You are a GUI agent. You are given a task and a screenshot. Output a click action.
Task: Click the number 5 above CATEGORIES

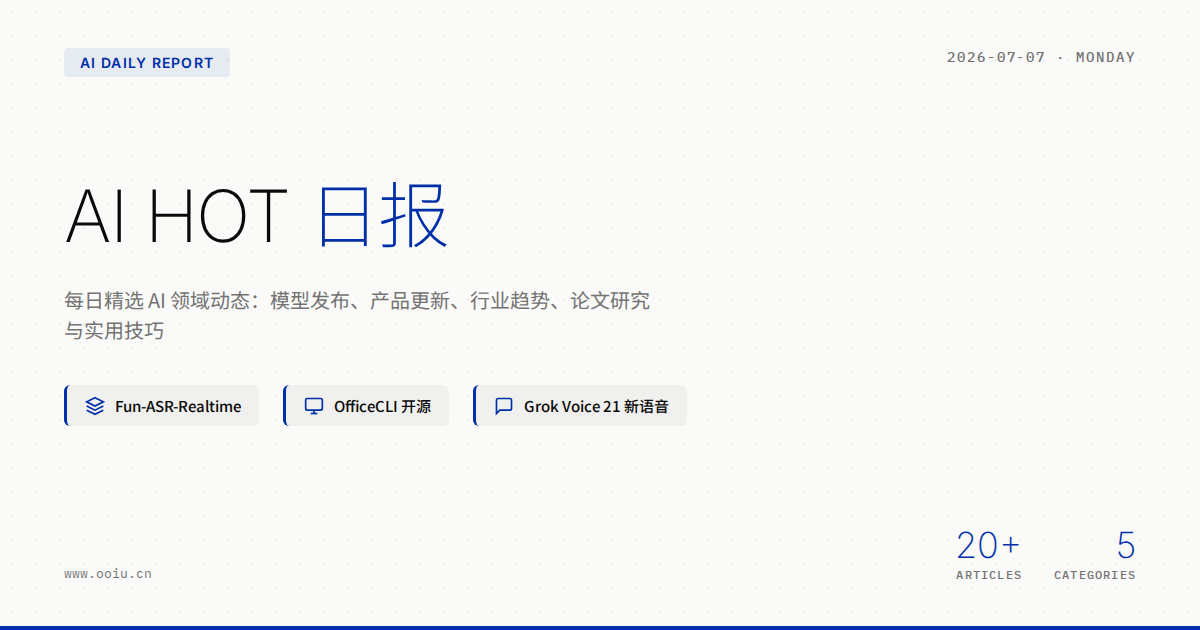coord(1126,546)
